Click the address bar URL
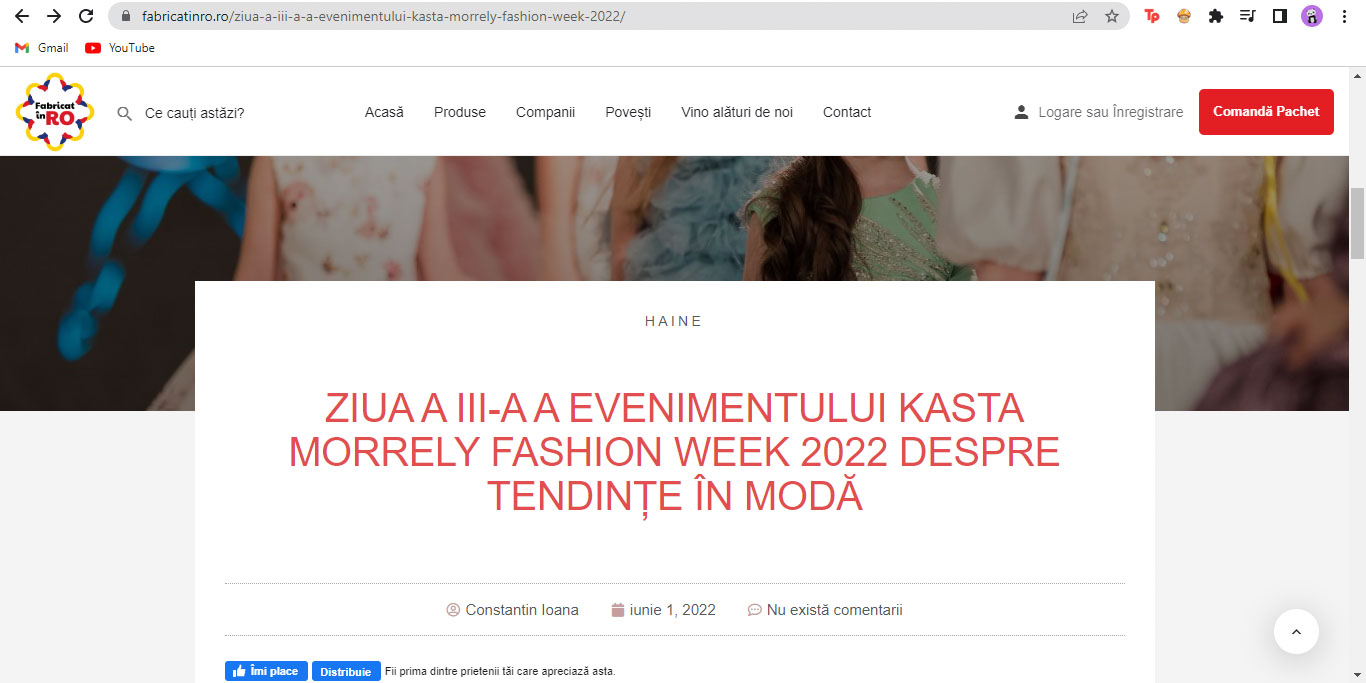1366x683 pixels. (384, 17)
